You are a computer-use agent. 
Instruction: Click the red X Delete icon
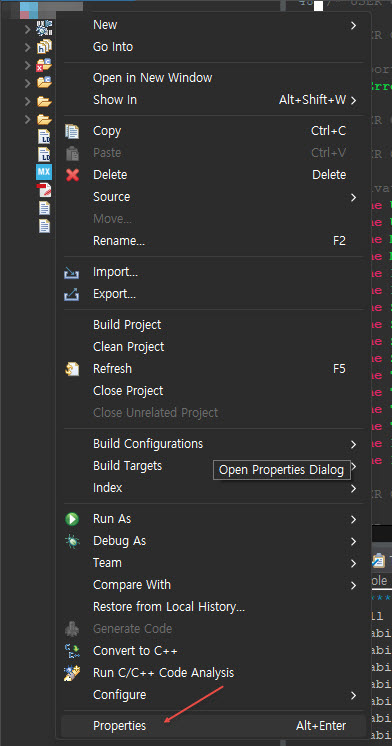pos(72,175)
